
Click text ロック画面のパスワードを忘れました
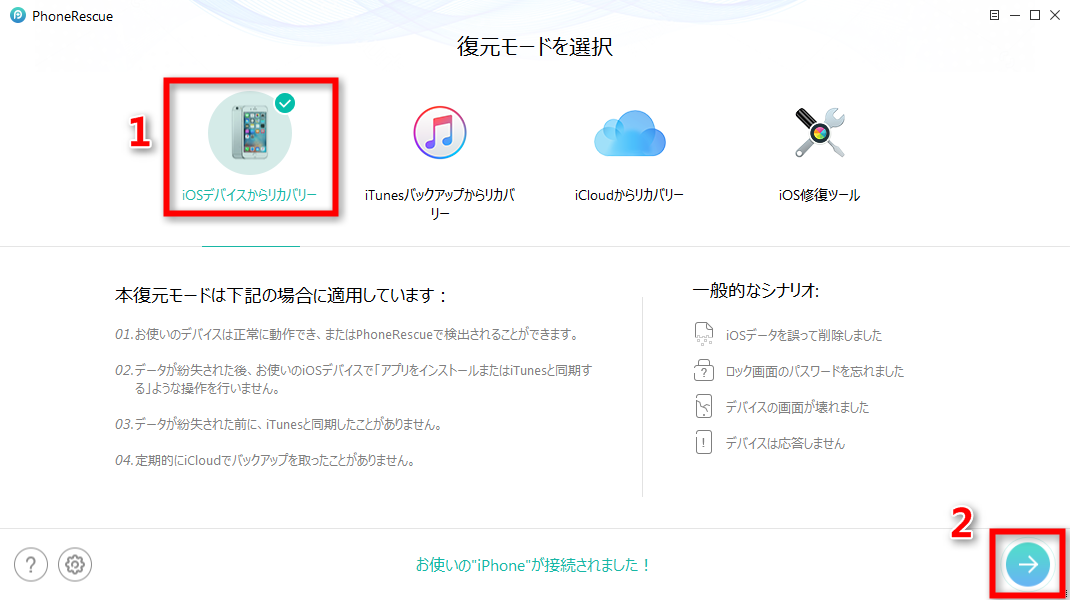(x=814, y=371)
